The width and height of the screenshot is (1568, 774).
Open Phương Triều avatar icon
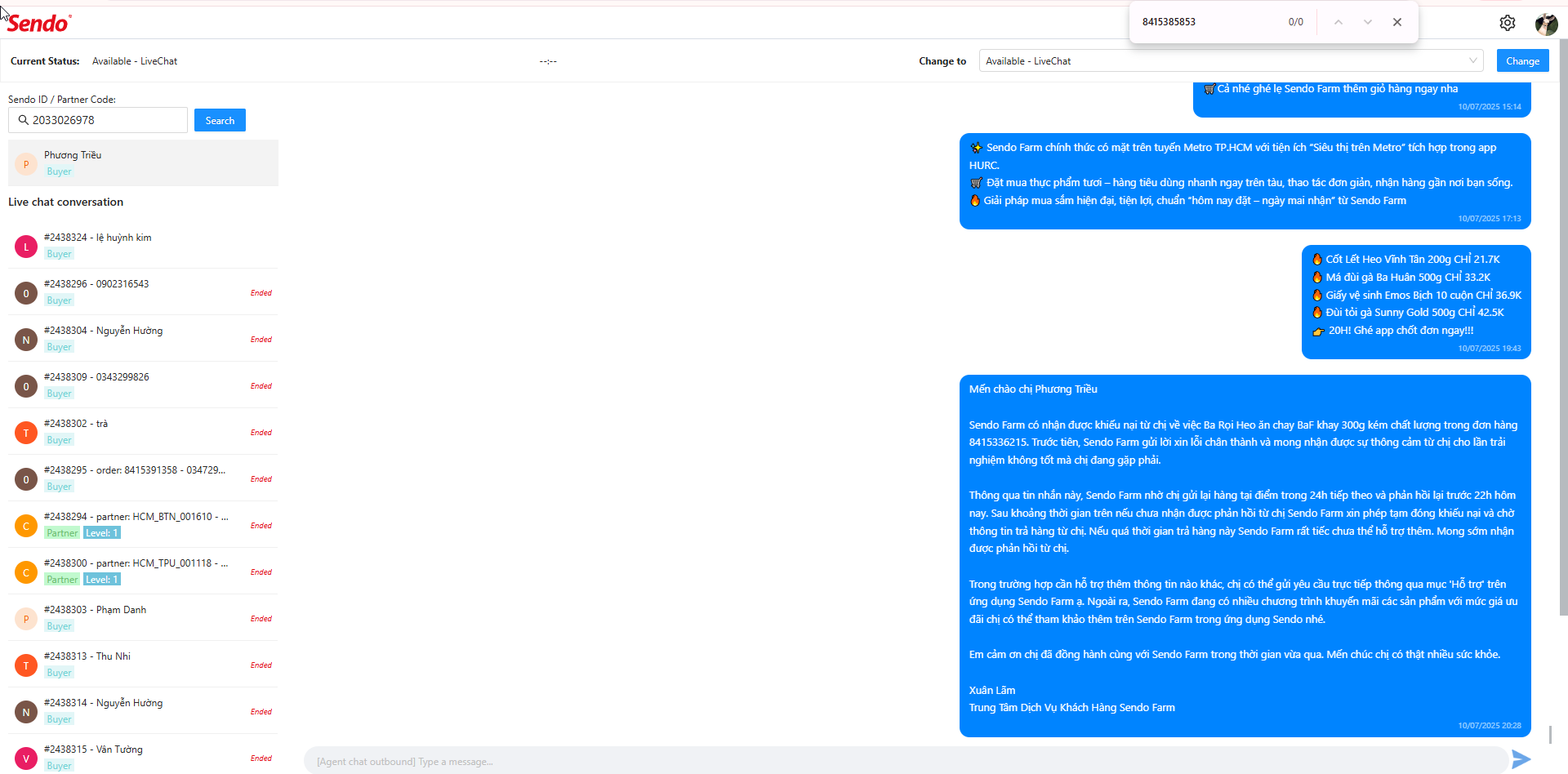[26, 164]
